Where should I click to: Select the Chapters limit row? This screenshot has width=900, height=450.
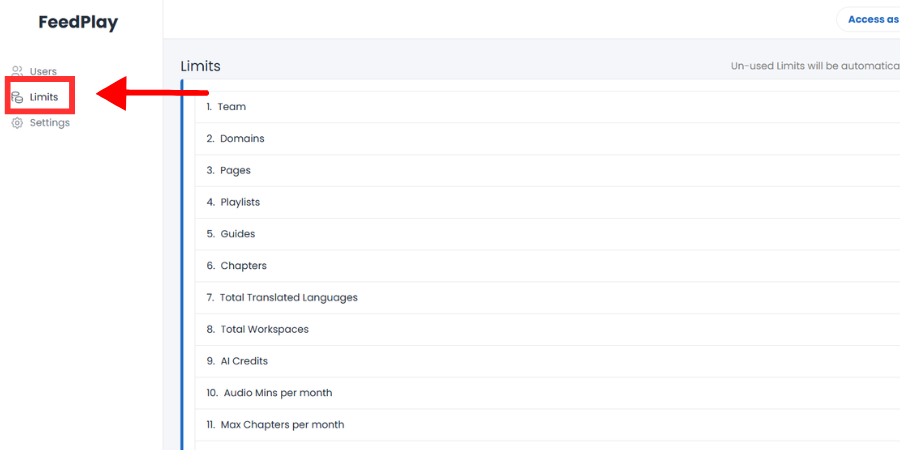tap(547, 266)
